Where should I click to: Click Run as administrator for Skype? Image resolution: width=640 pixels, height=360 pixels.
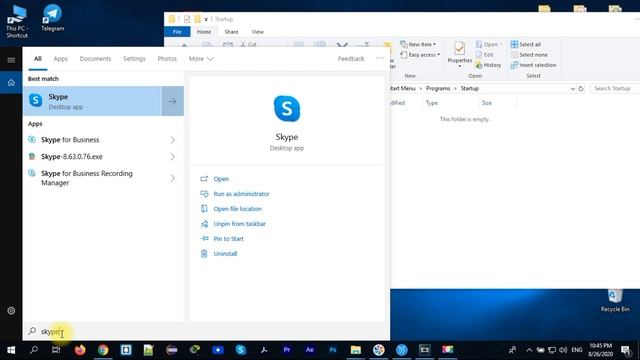pos(241,194)
